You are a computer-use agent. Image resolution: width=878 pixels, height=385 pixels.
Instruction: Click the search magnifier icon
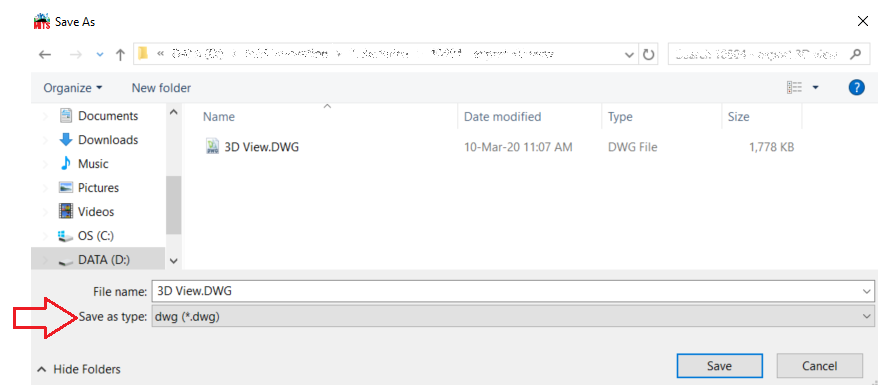(855, 54)
